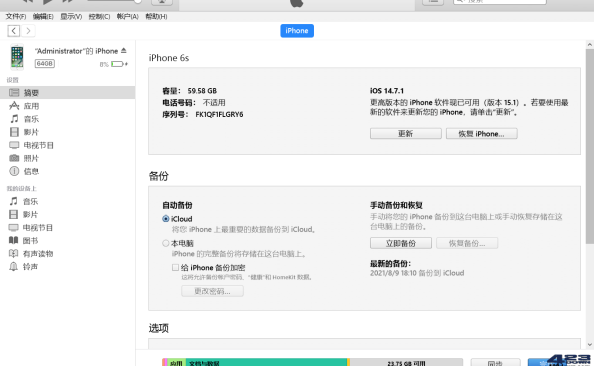Click the iOS 14.7.1 version text

click(387, 91)
